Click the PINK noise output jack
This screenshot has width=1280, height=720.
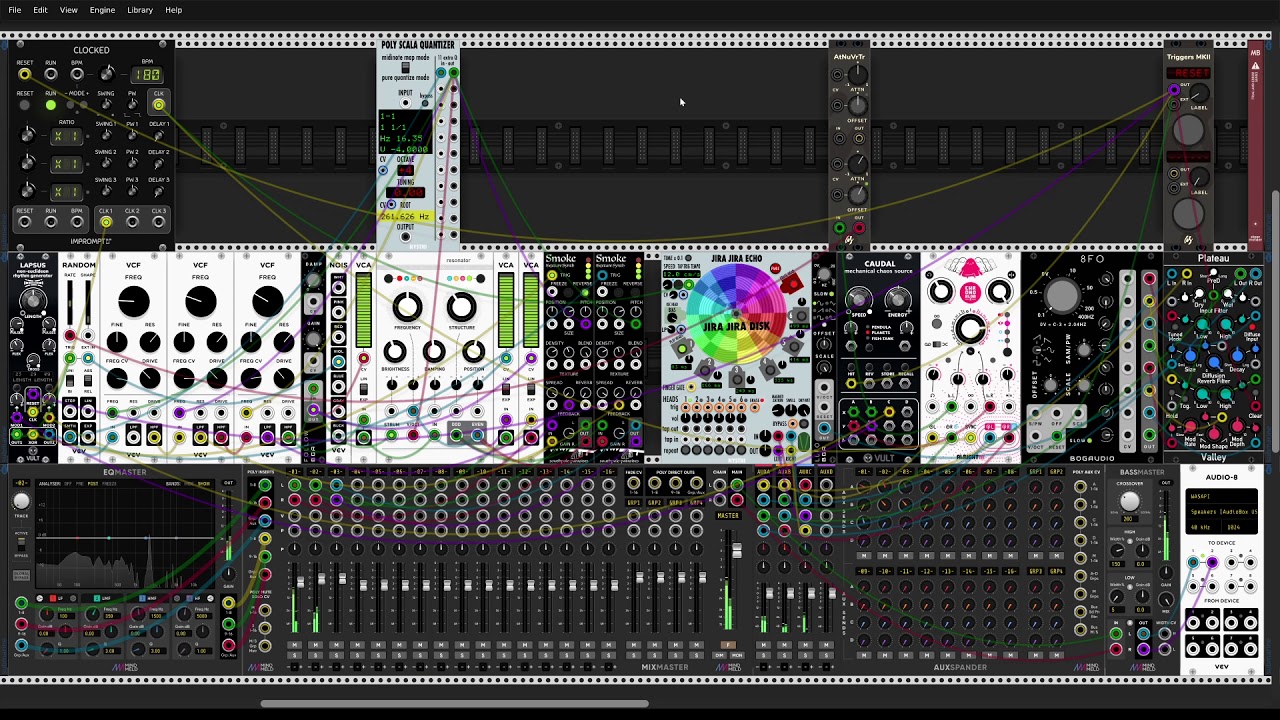338,312
